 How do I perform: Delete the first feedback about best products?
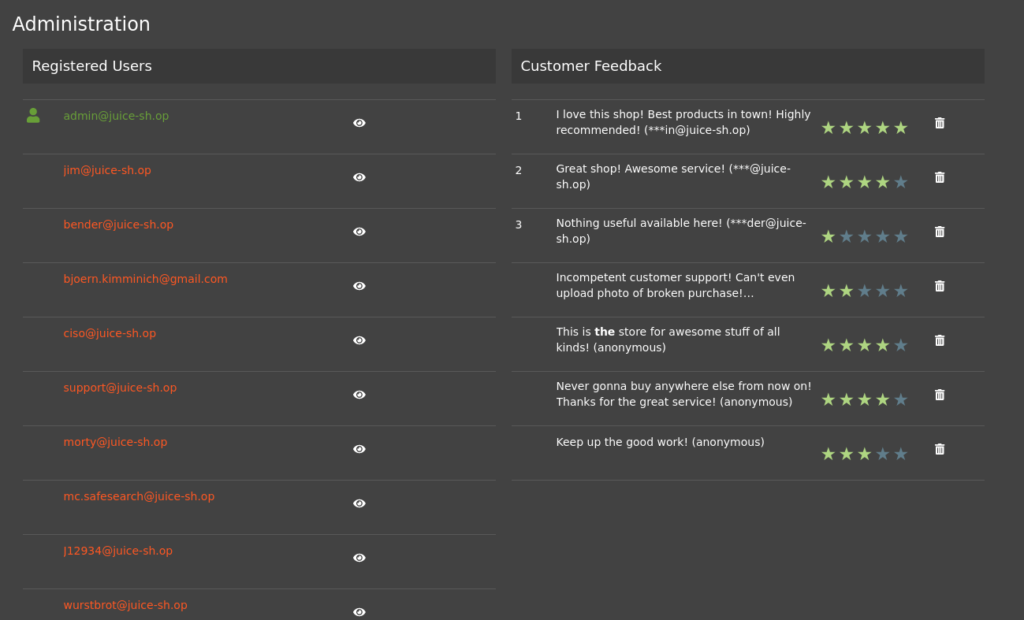click(939, 123)
